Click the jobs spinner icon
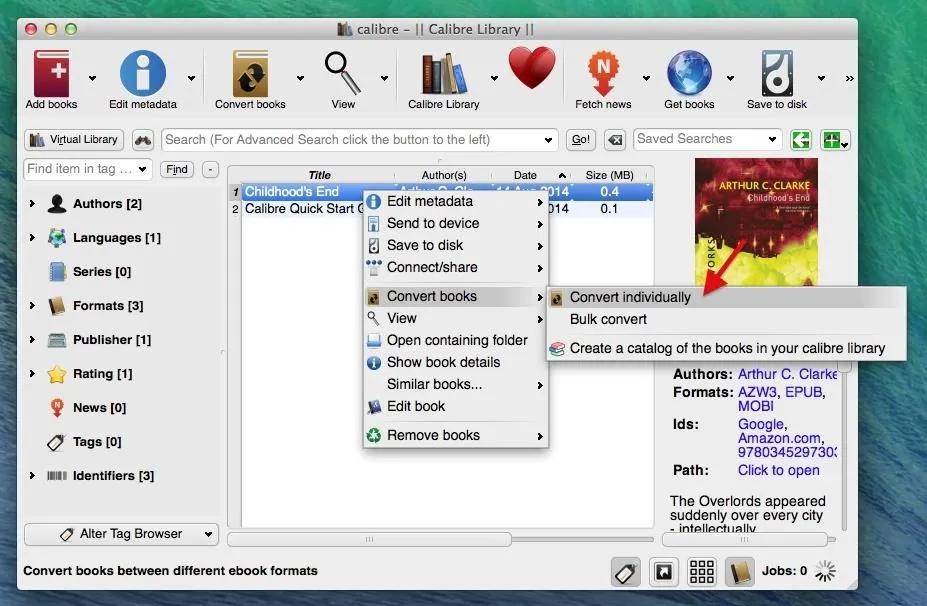The height and width of the screenshot is (606, 927). [825, 571]
